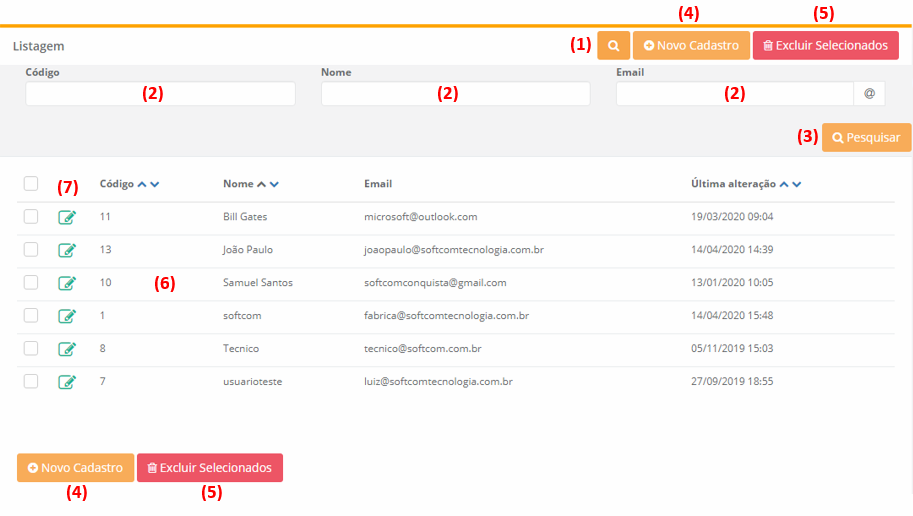This screenshot has height=516, width=913.
Task: Sort Código column ascending with up arrow
Action: pyautogui.click(x=142, y=184)
